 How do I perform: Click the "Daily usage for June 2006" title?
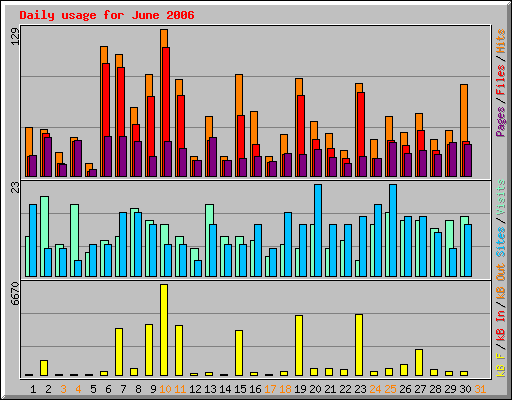[x=107, y=16]
